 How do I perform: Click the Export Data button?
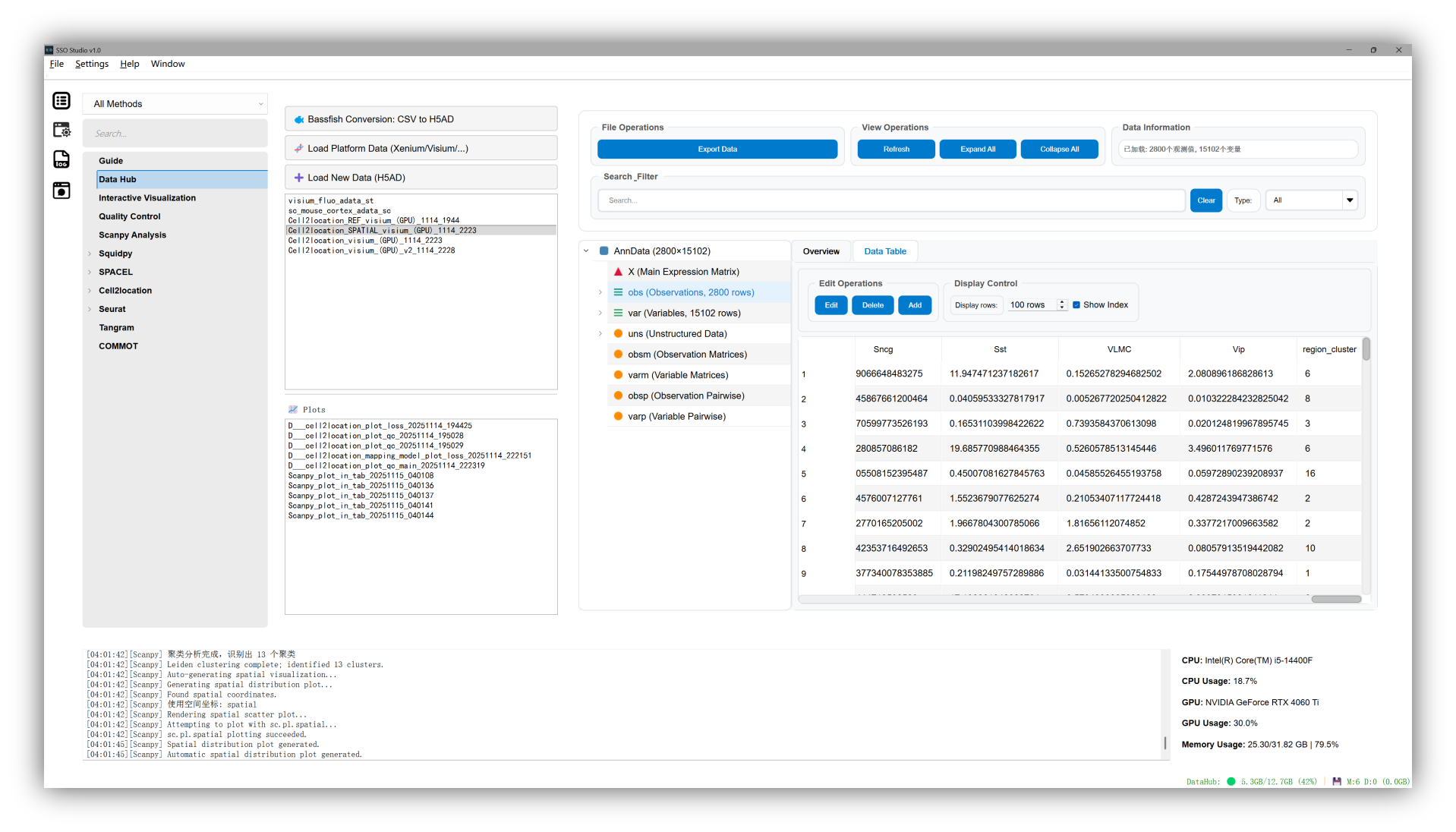pos(717,150)
